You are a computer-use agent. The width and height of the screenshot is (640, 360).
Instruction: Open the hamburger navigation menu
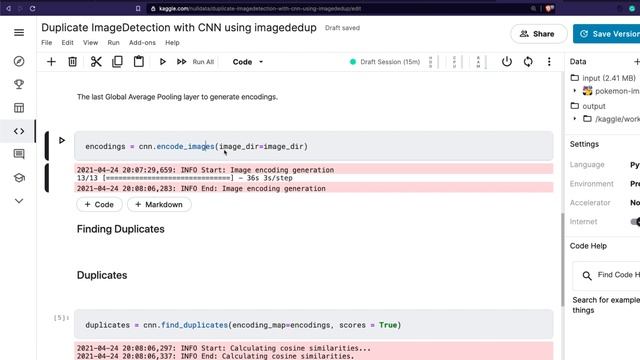[x=19, y=33]
